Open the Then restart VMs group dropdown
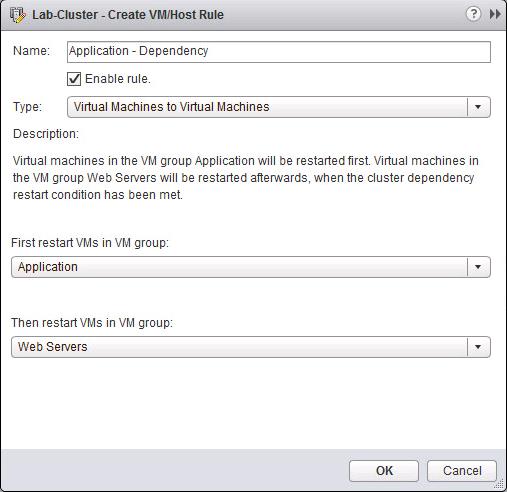Viewport: 507px width, 492px height. point(251,347)
